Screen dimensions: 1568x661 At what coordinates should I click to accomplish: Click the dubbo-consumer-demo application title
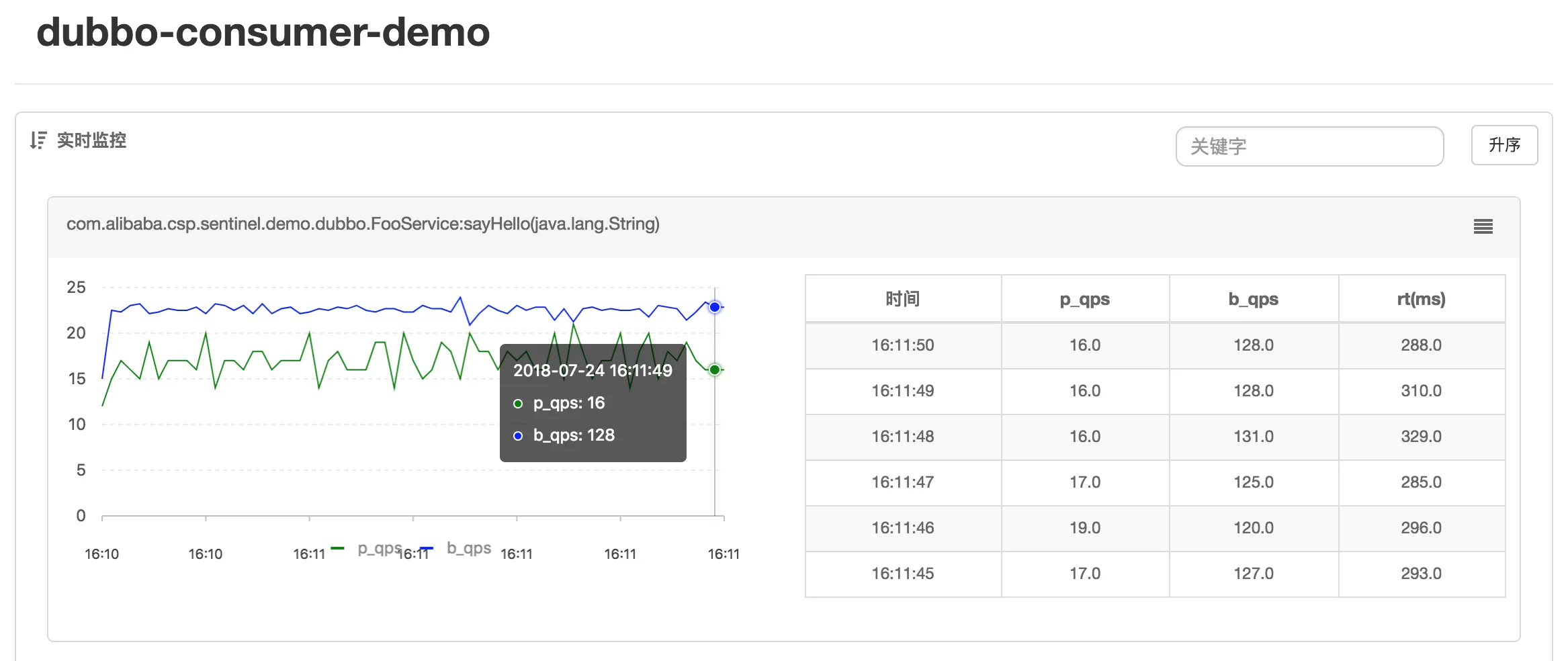click(263, 33)
